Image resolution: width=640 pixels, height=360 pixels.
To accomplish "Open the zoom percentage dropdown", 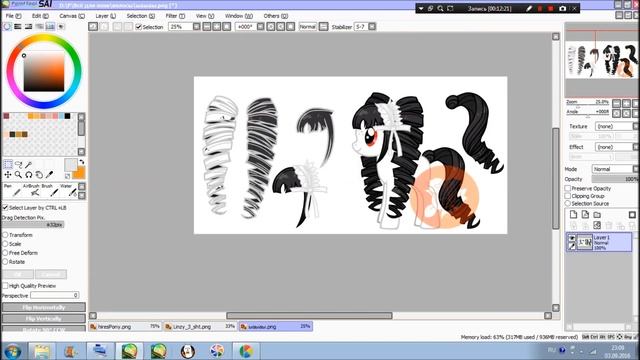I will click(x=196, y=27).
